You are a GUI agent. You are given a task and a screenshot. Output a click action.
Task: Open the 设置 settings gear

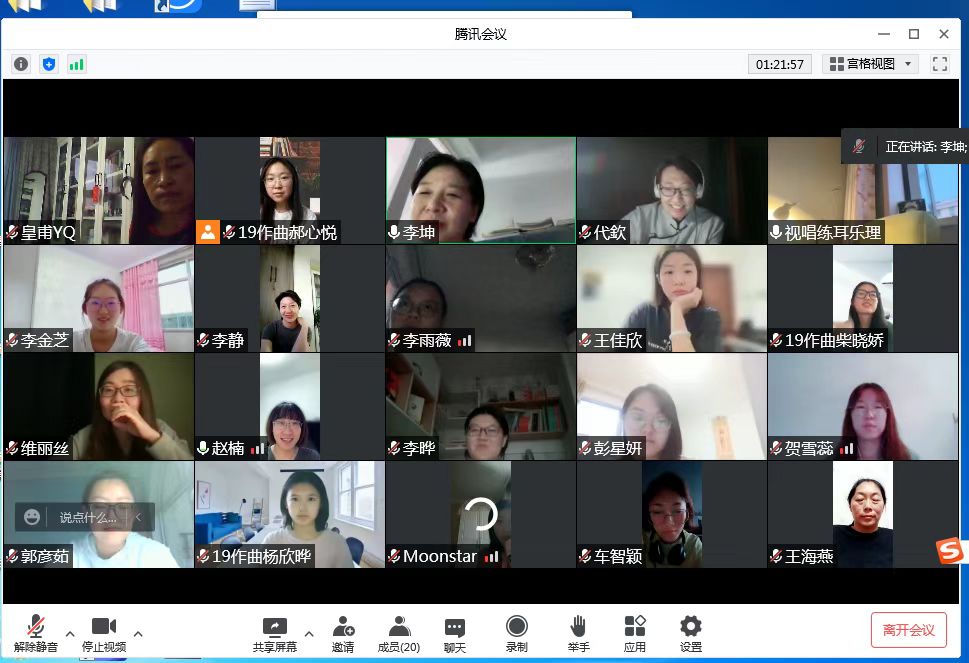click(x=691, y=633)
